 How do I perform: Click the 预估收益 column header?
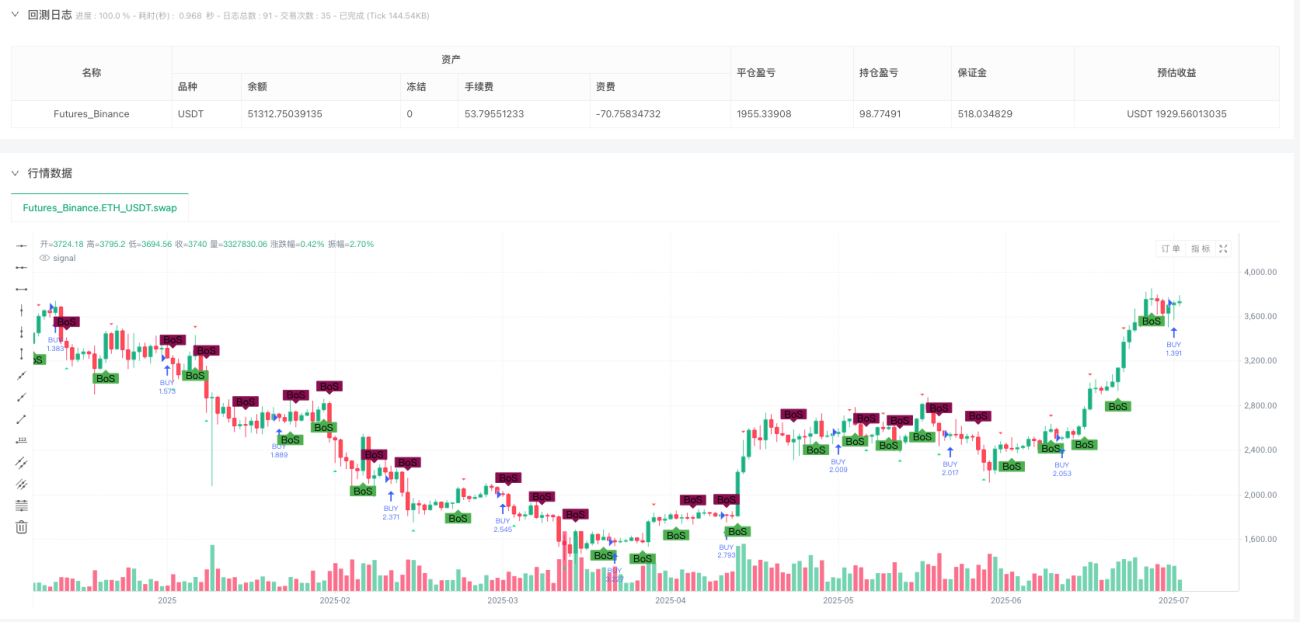(1177, 73)
